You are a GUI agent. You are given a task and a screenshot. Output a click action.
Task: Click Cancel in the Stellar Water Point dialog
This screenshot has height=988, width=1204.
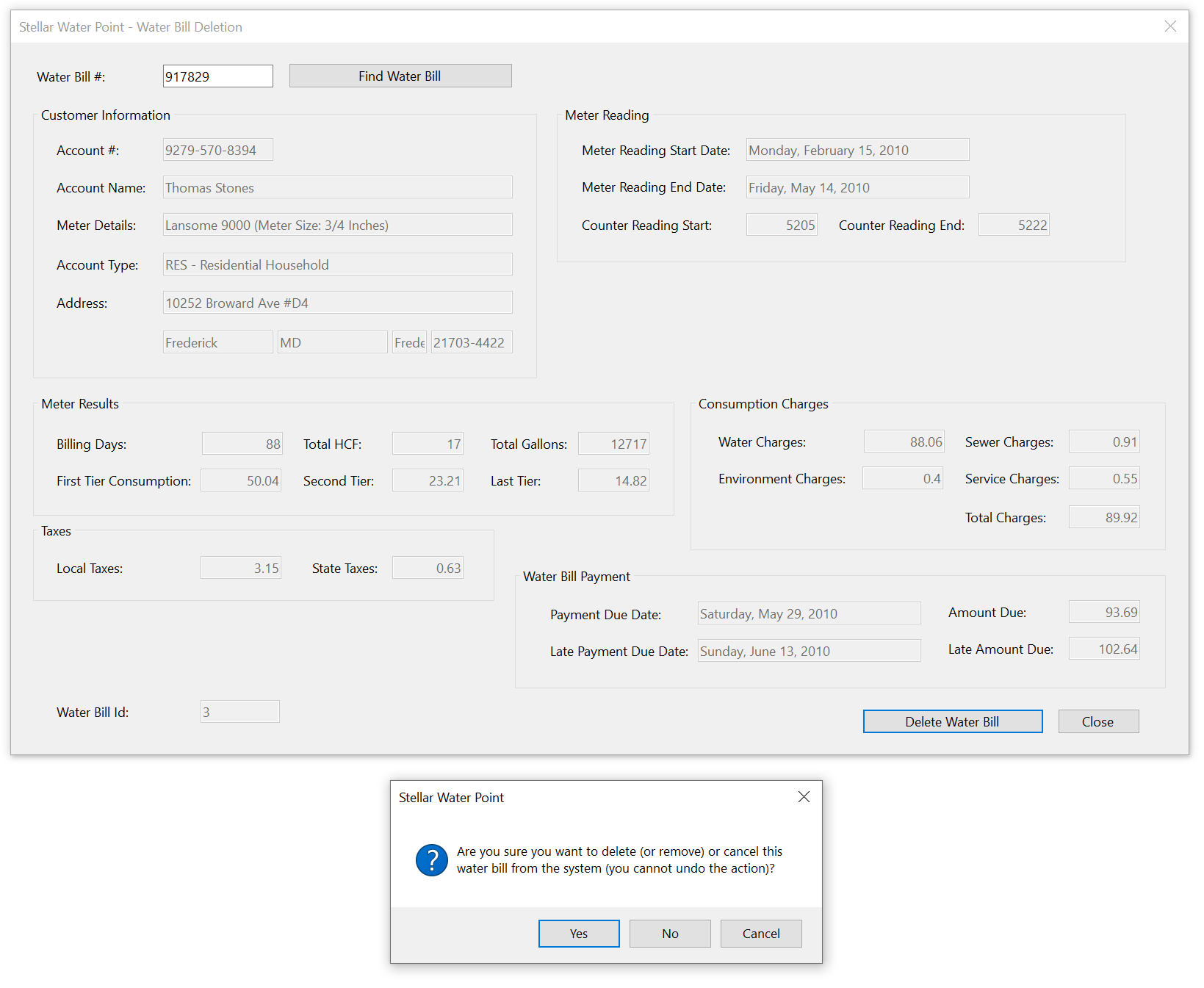click(761, 934)
